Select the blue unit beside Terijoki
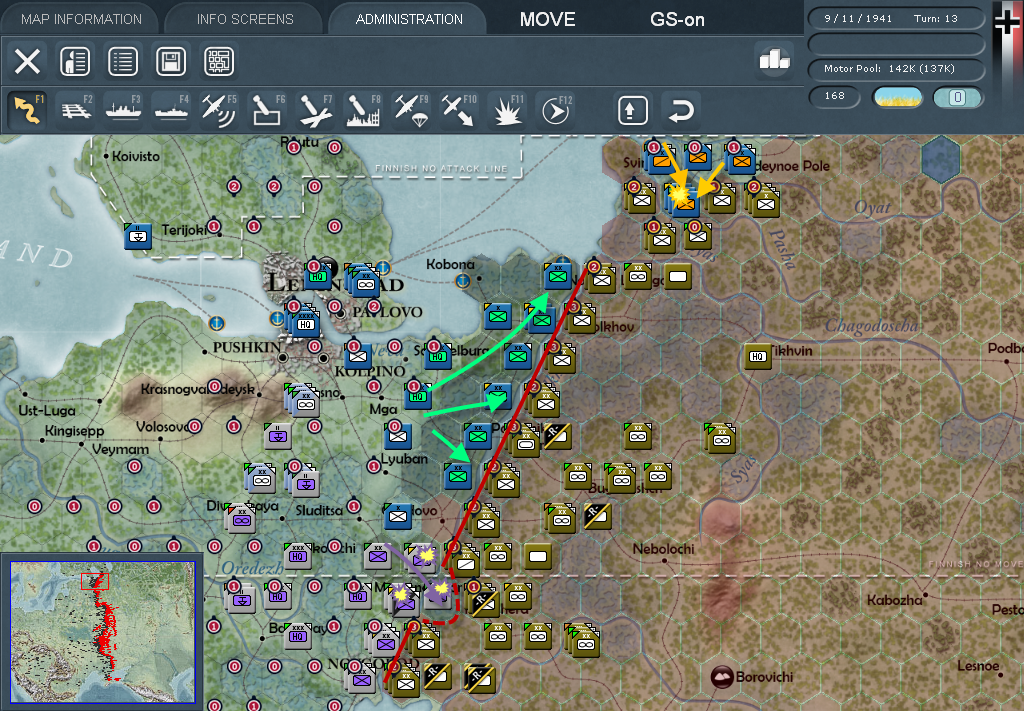 [x=138, y=235]
